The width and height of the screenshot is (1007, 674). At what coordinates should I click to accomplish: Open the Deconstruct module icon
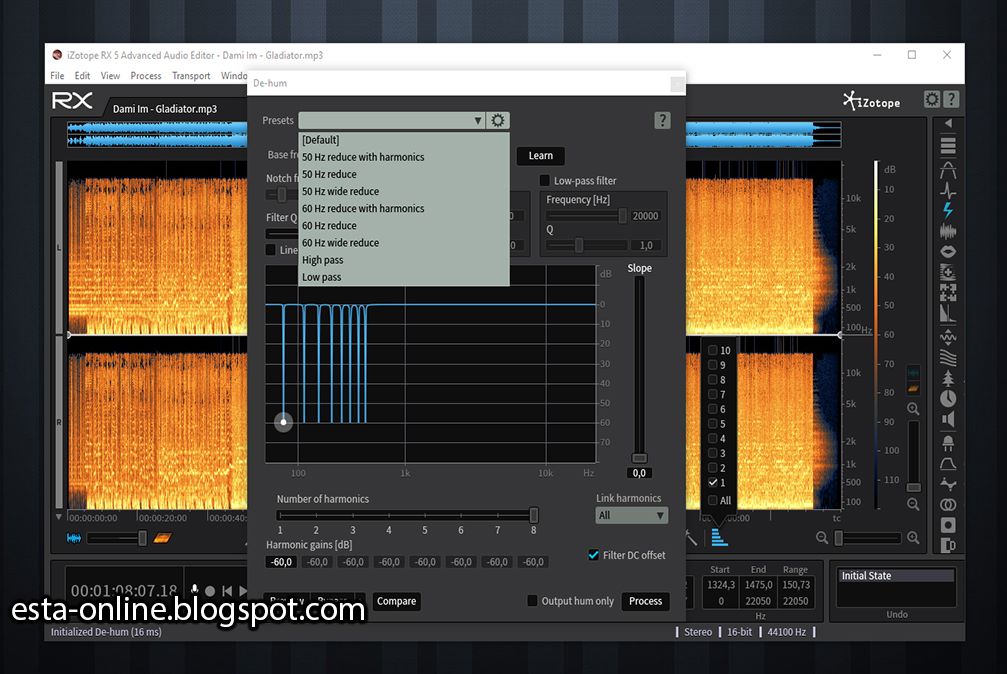(948, 292)
